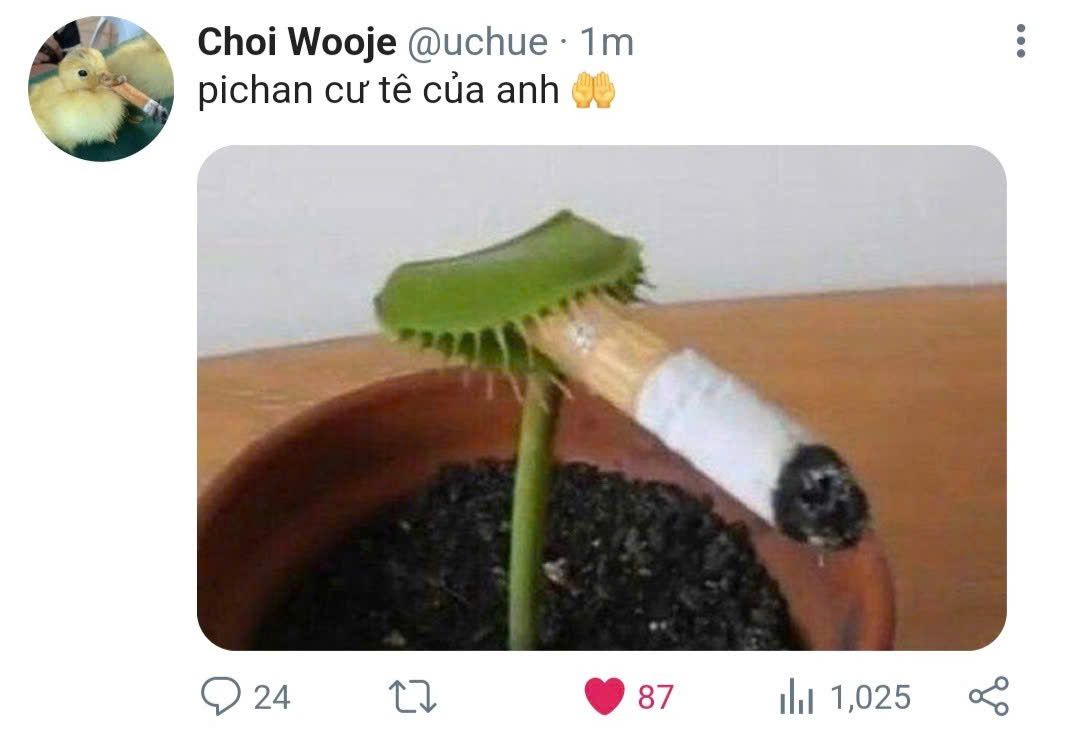Open the view analytics bar chart icon
The image size is (1080, 734).
(x=796, y=696)
